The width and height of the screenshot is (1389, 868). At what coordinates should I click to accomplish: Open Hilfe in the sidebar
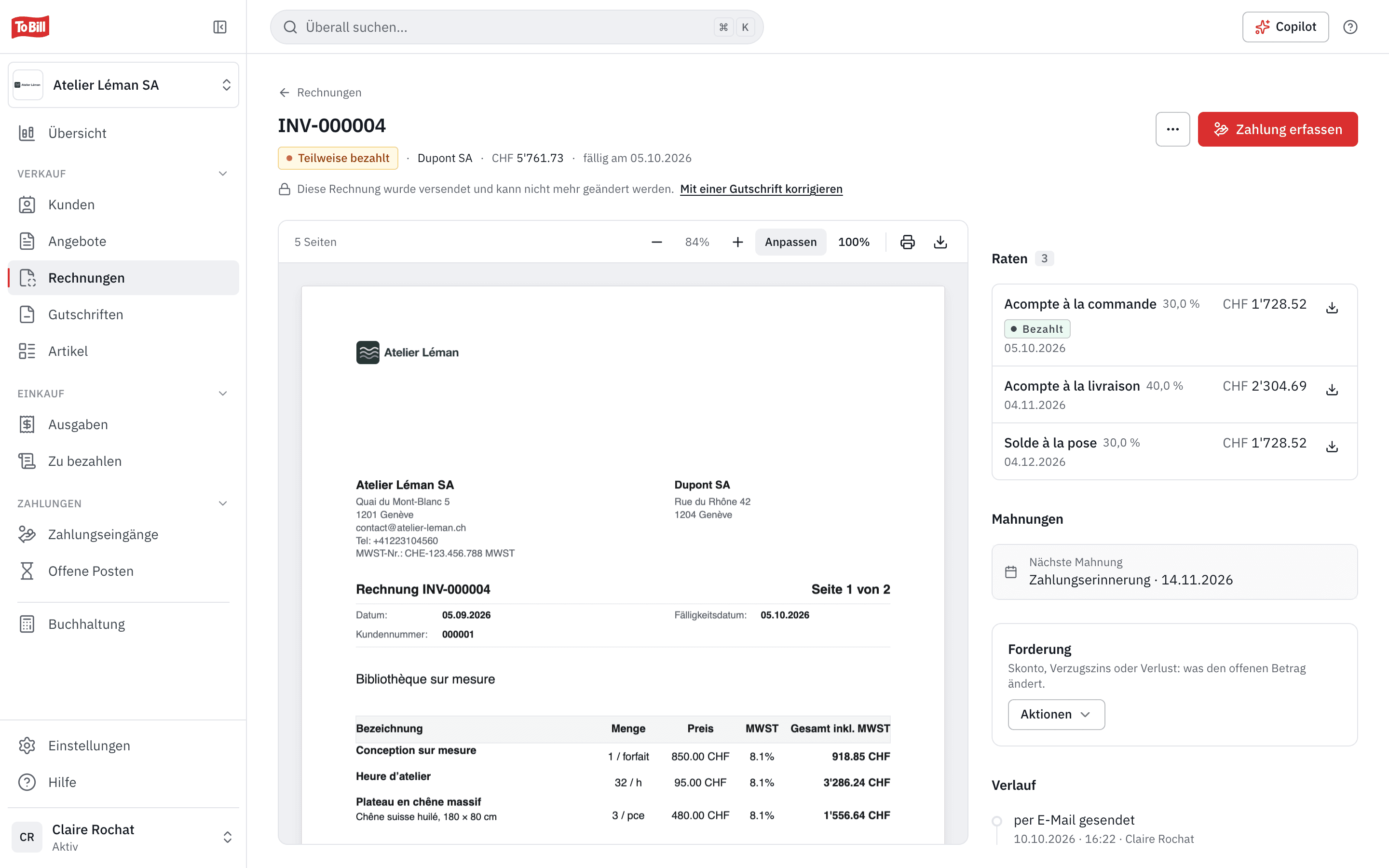click(123, 783)
